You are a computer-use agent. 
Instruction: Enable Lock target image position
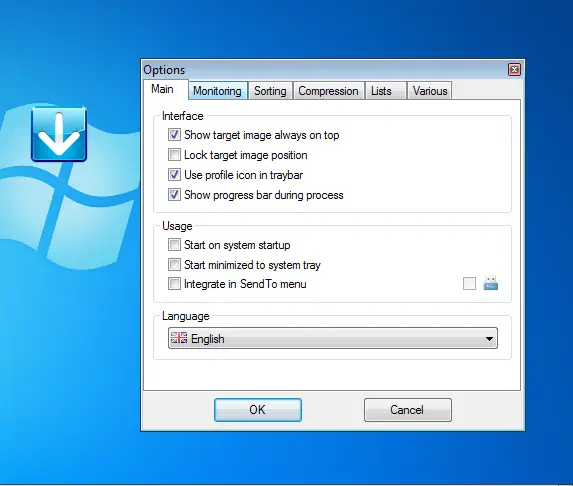coord(174,155)
